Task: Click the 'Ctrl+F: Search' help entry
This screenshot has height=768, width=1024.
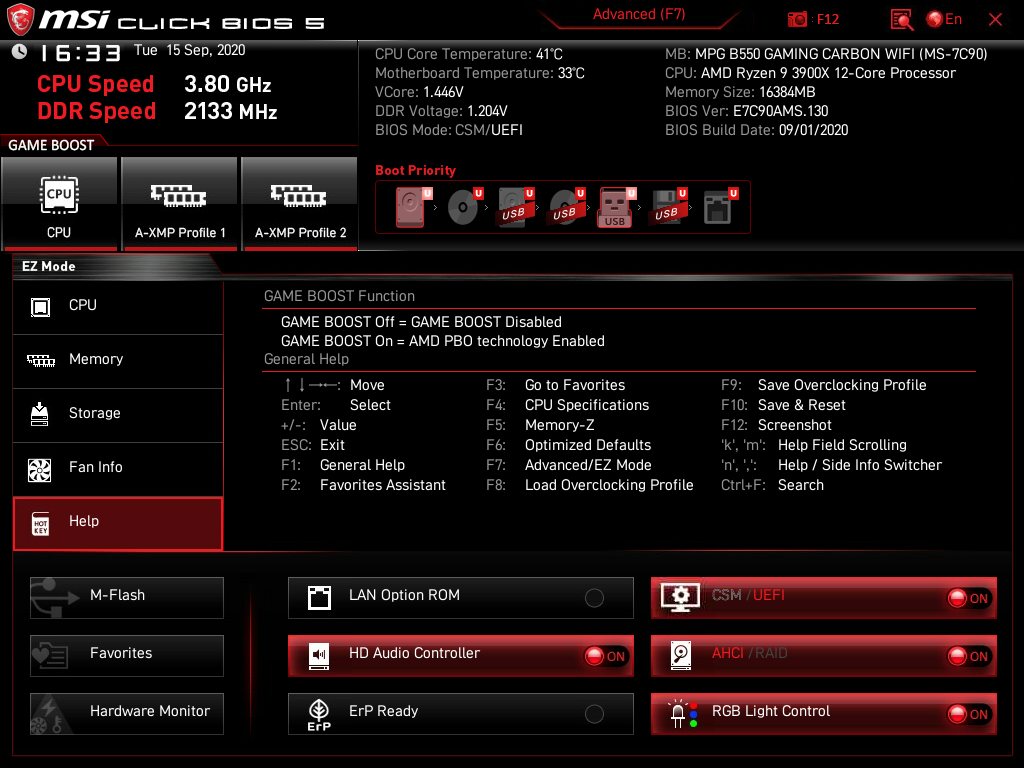Action: [772, 485]
